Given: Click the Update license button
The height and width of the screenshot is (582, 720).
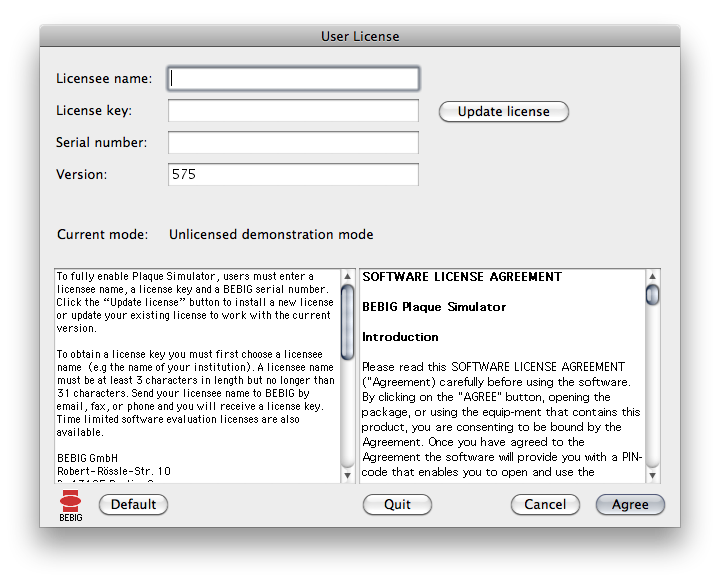Looking at the screenshot, I should tap(504, 112).
